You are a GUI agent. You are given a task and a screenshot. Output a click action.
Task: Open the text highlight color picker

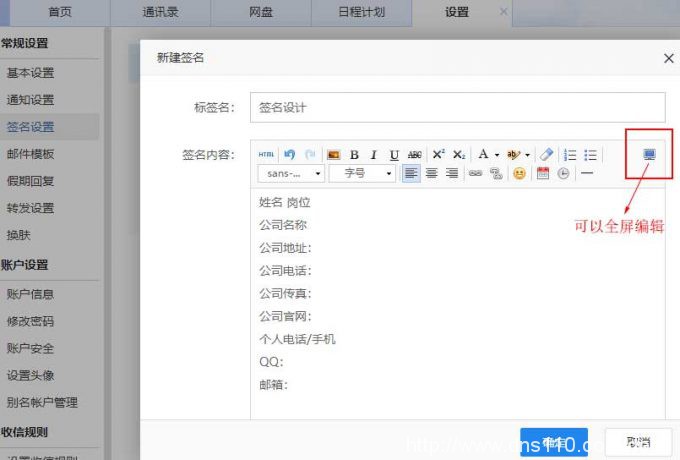tap(514, 155)
